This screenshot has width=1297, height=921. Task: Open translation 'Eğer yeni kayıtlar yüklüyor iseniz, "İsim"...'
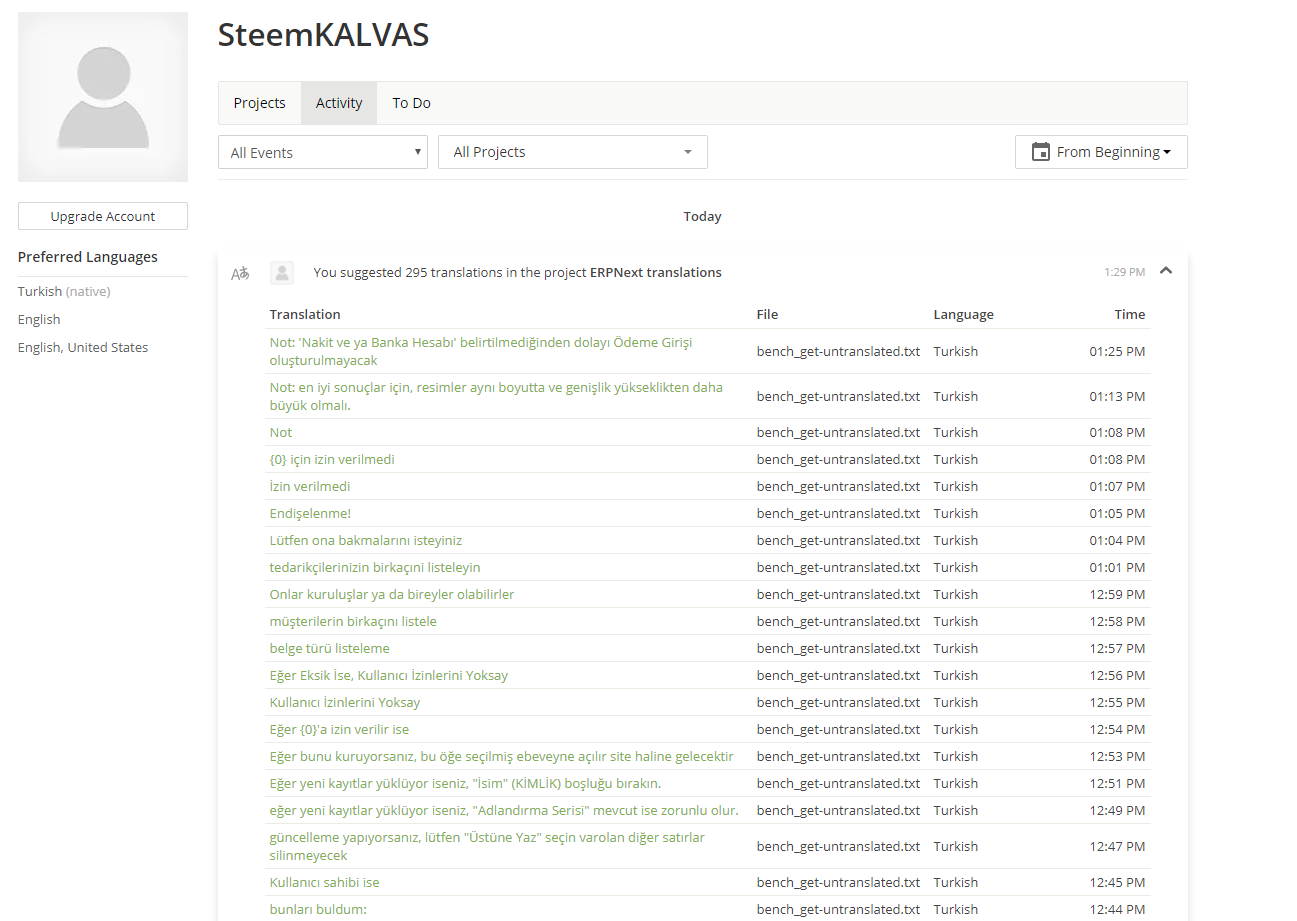(x=465, y=783)
